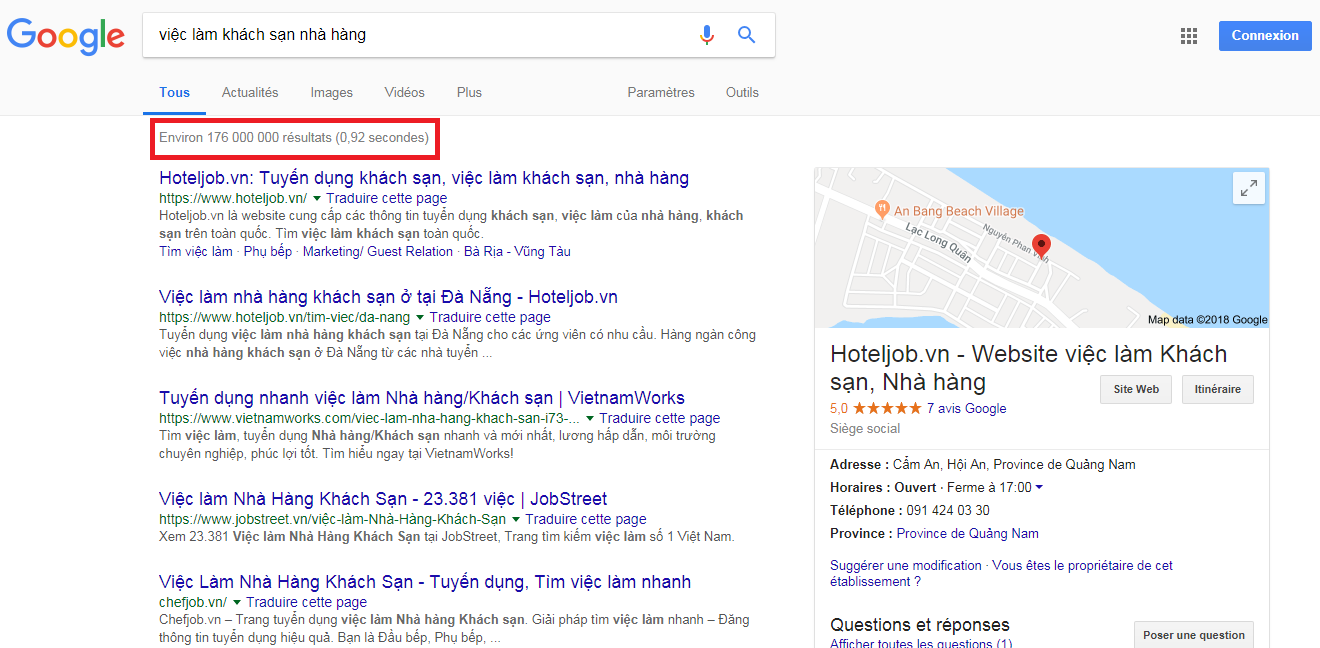Click Questions et réponses heading
1320x648 pixels.
click(x=920, y=624)
